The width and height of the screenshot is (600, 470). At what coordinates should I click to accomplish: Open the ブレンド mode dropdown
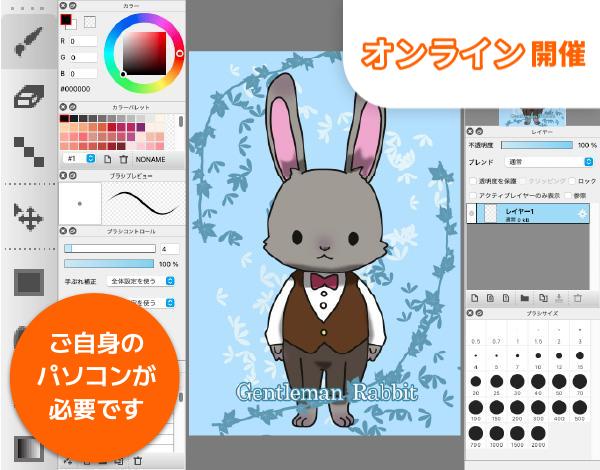click(549, 162)
